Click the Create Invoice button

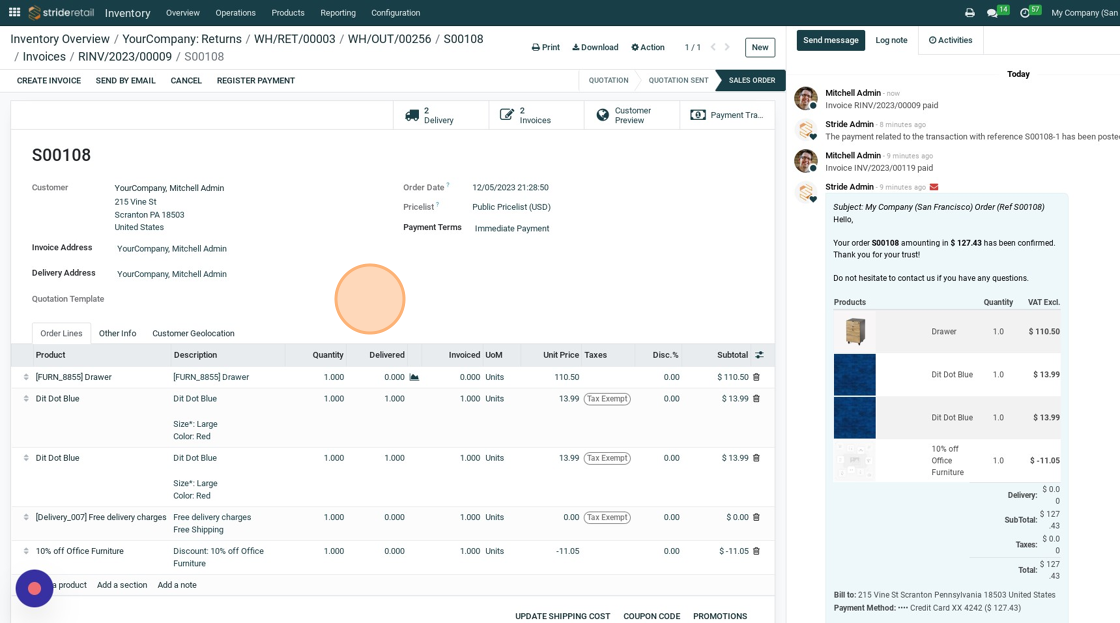[49, 80]
